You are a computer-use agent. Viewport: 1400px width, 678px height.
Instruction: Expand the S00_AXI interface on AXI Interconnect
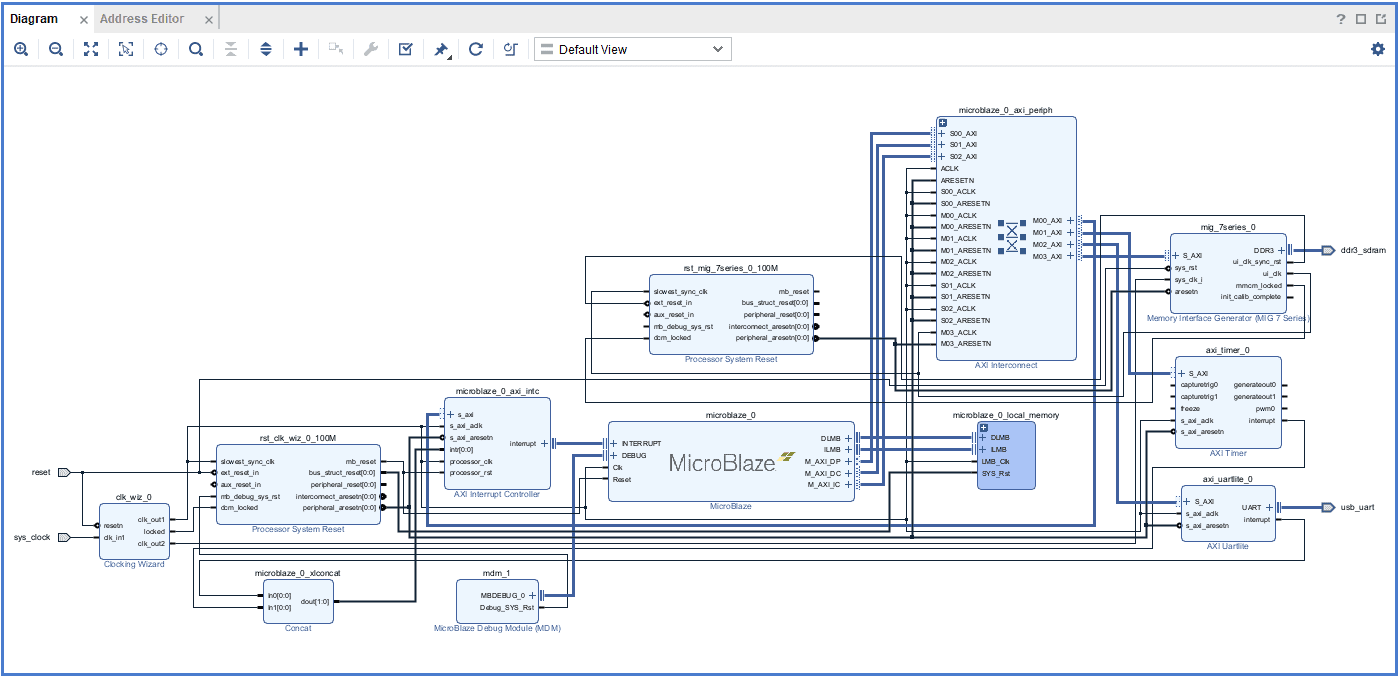942,133
